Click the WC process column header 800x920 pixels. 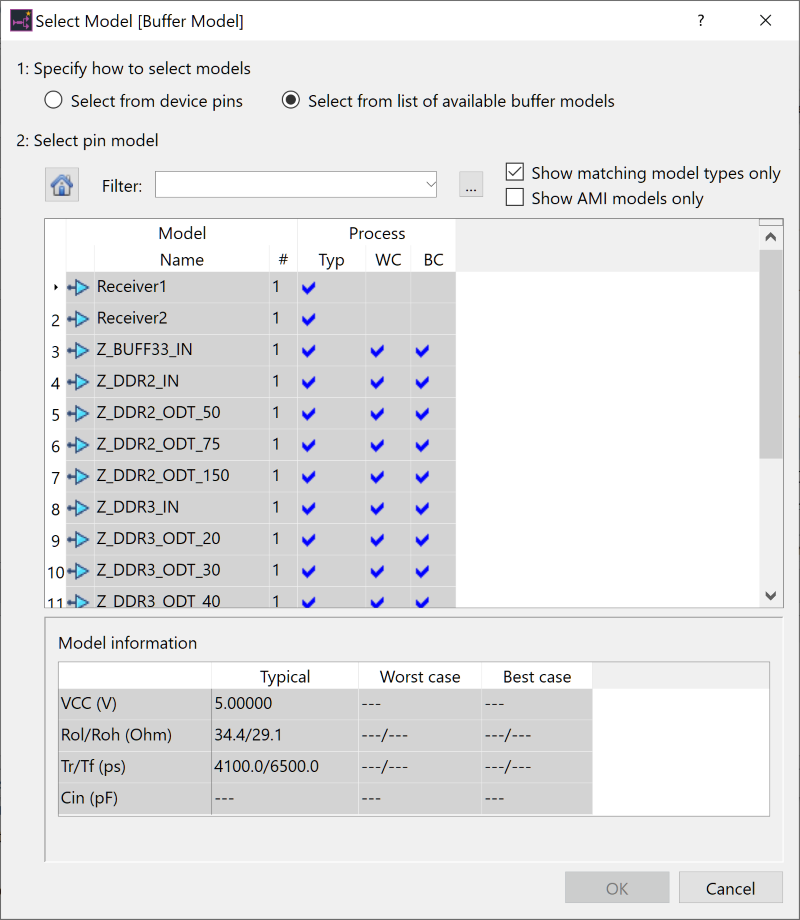pos(388,260)
